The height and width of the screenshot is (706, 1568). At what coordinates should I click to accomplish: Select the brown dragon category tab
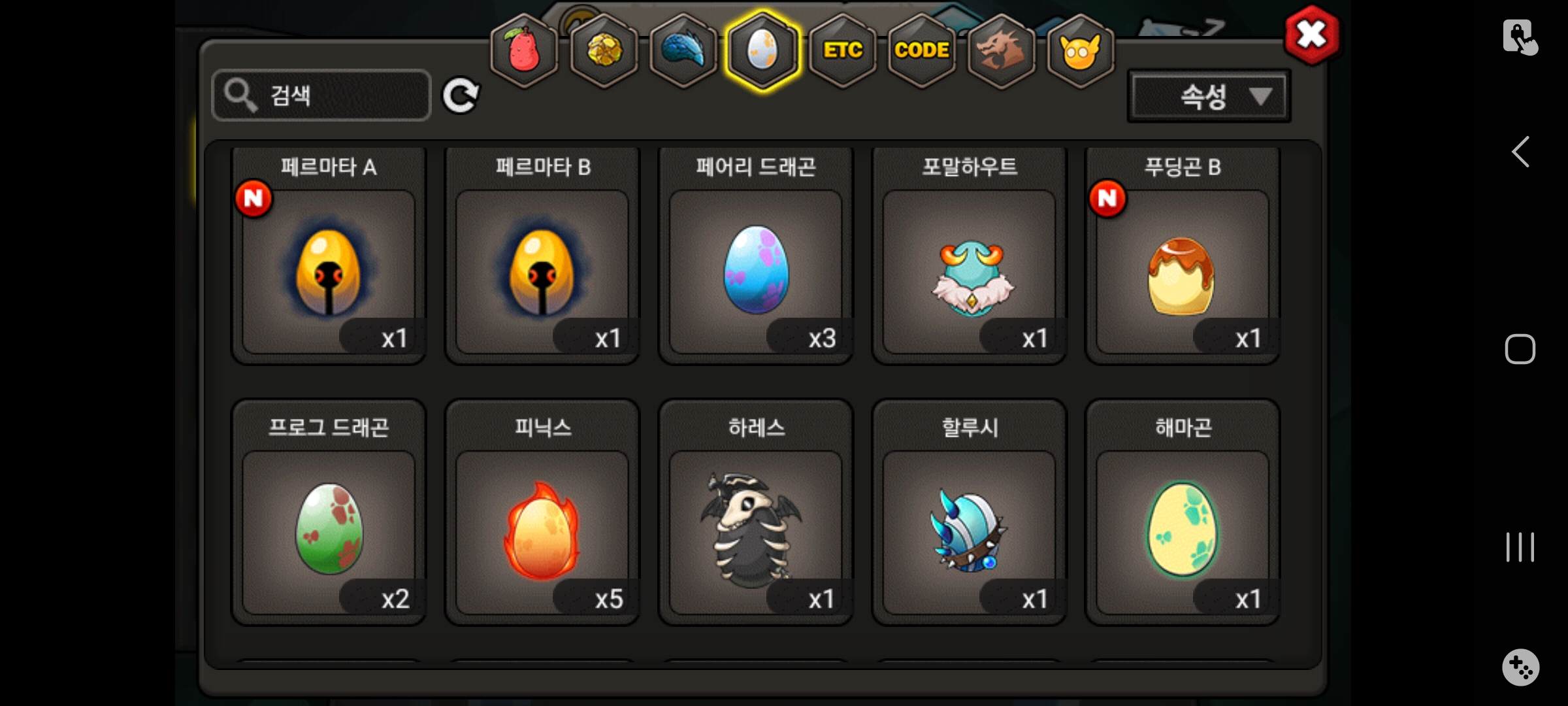coord(1001,50)
